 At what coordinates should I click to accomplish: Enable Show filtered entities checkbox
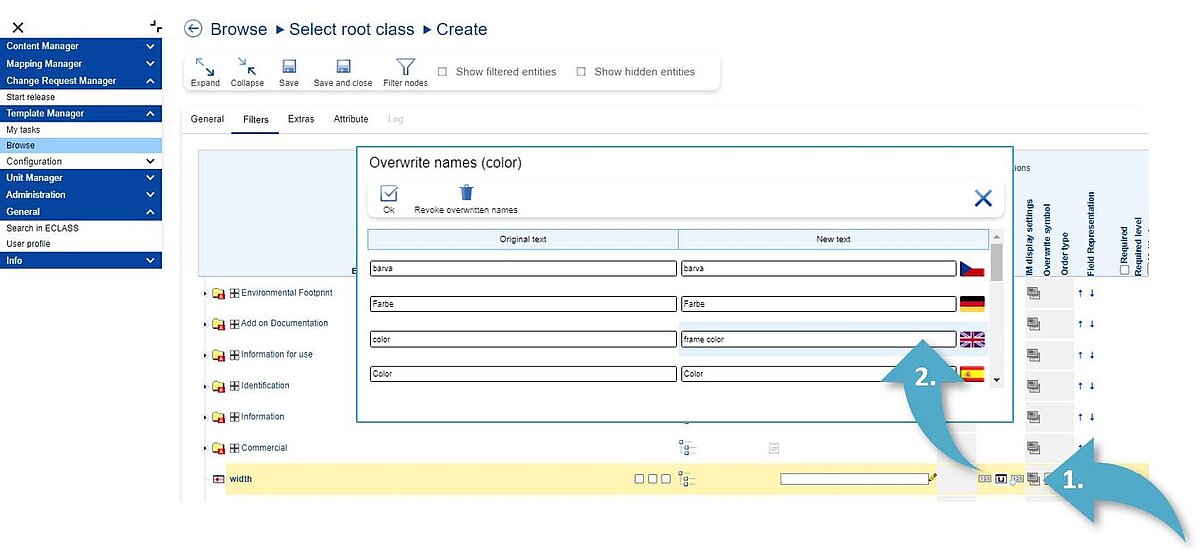click(443, 72)
